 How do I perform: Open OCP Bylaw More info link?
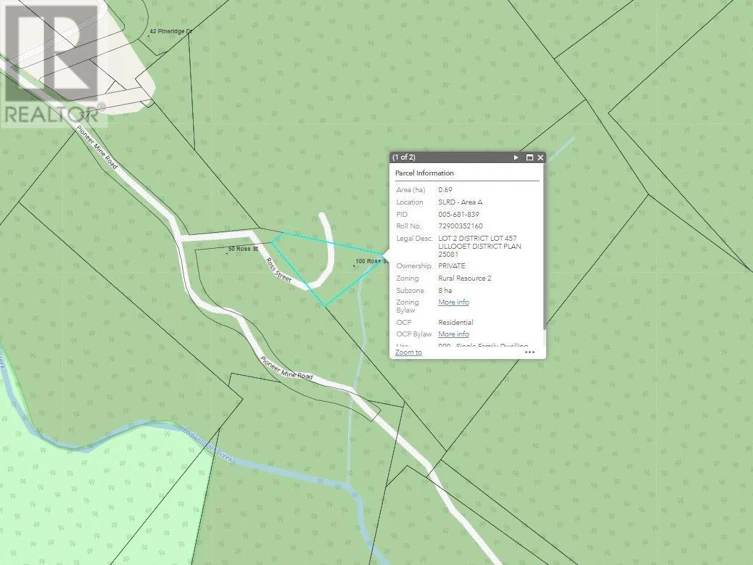pos(453,334)
